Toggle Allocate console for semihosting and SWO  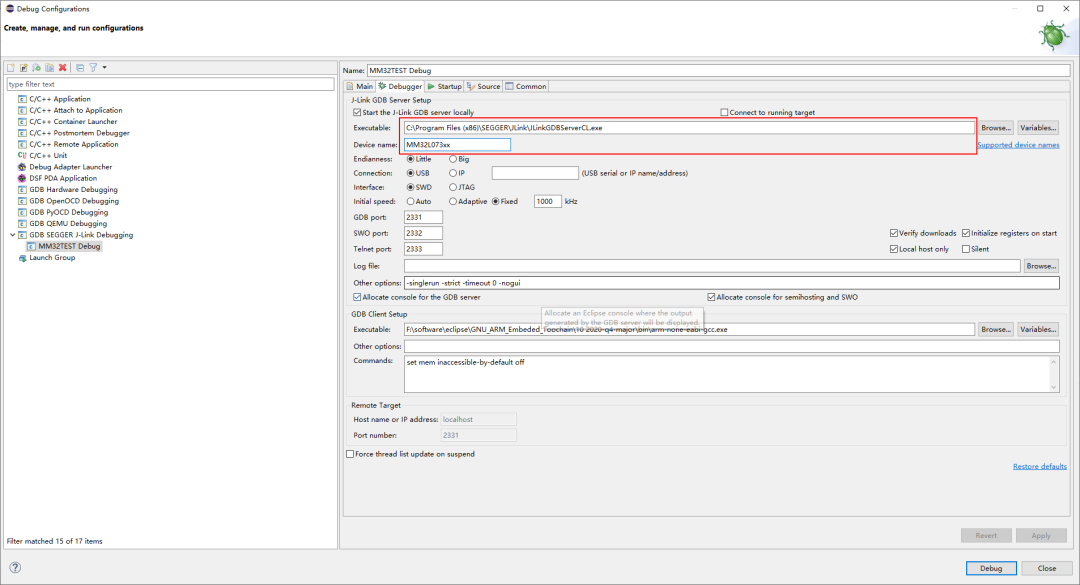[x=711, y=297]
